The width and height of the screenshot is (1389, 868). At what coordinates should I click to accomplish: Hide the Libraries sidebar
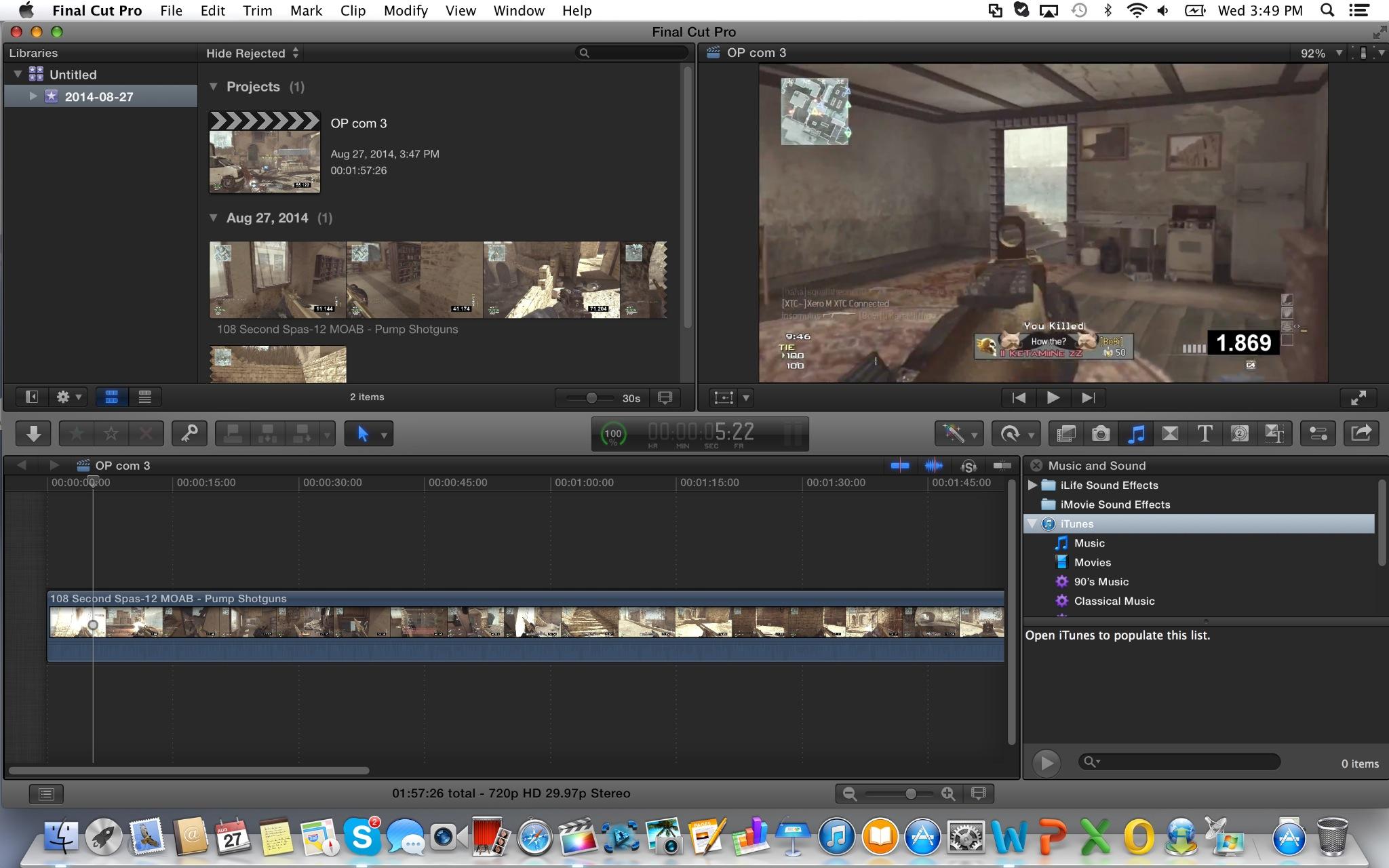click(31, 397)
